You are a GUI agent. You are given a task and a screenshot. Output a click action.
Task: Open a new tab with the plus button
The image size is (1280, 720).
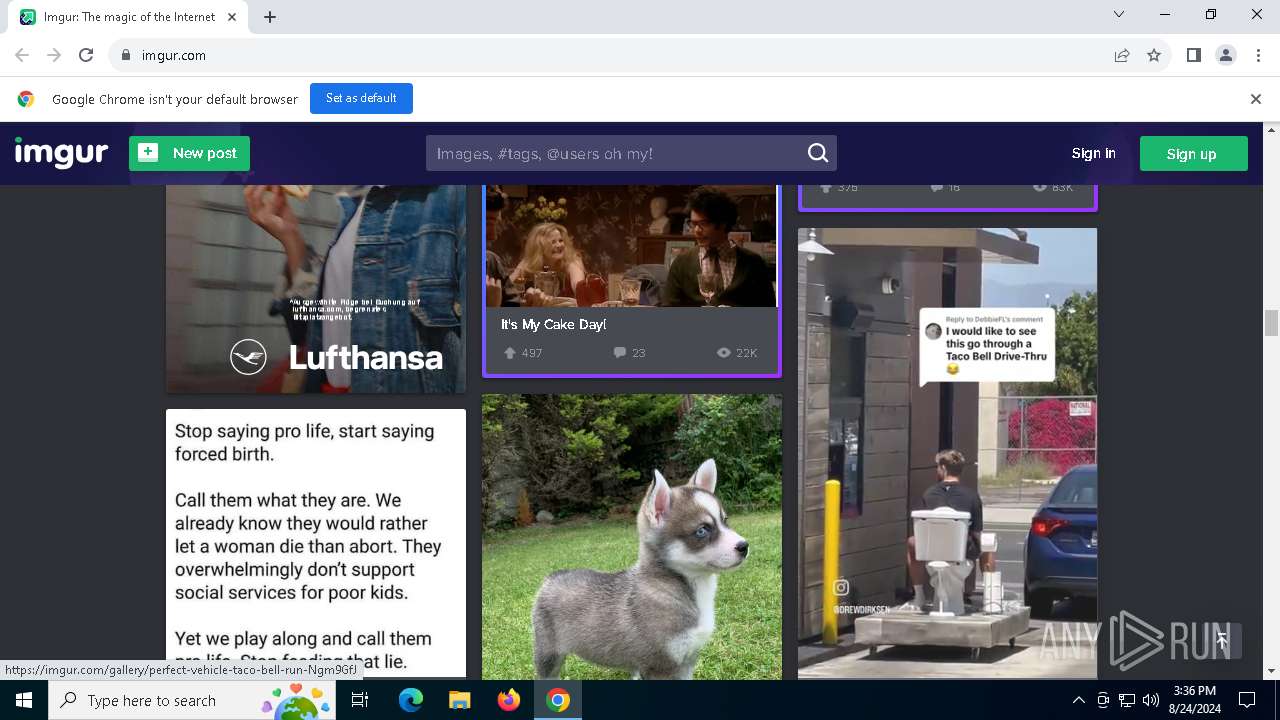[x=270, y=17]
